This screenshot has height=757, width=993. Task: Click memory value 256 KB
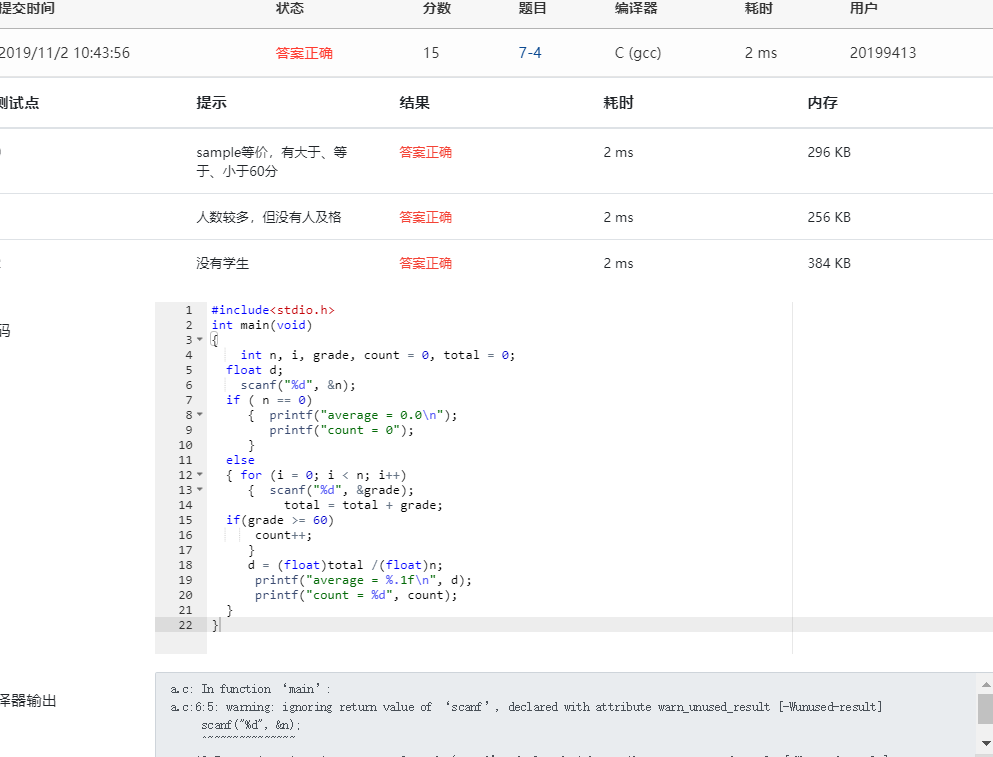829,217
